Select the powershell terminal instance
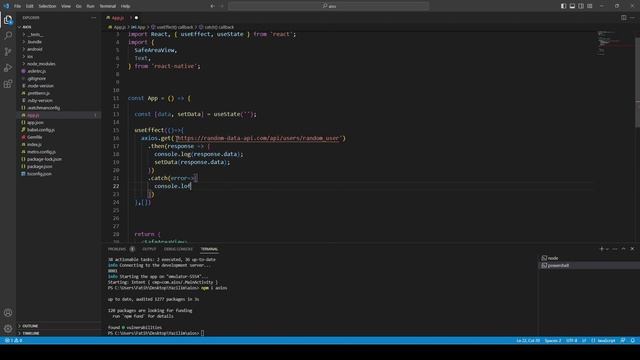Image resolution: width=640 pixels, height=360 pixels. pyautogui.click(x=589, y=265)
